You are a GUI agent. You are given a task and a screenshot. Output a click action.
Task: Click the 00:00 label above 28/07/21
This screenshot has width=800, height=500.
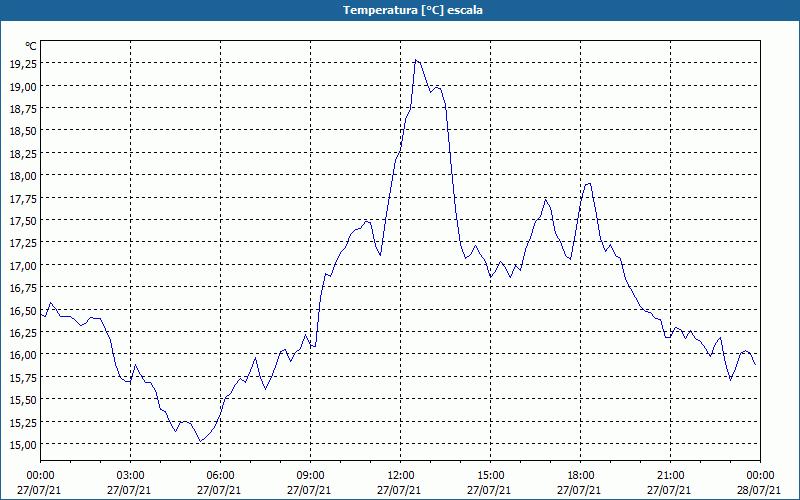[760, 476]
